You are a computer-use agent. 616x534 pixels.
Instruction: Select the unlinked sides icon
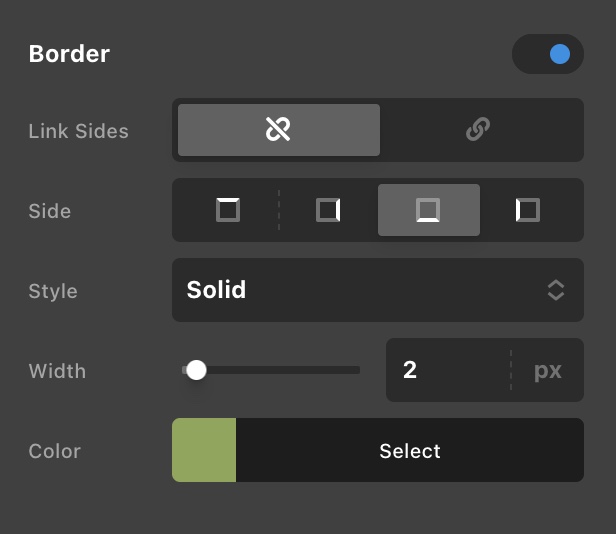(x=278, y=130)
